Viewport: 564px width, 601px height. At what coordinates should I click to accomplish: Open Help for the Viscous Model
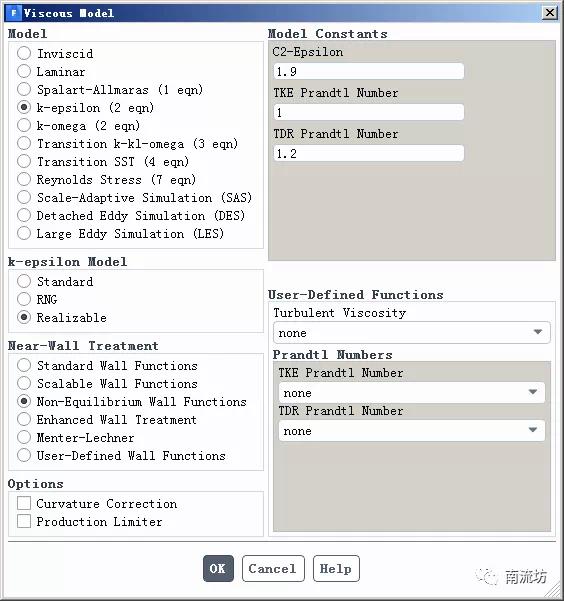336,568
